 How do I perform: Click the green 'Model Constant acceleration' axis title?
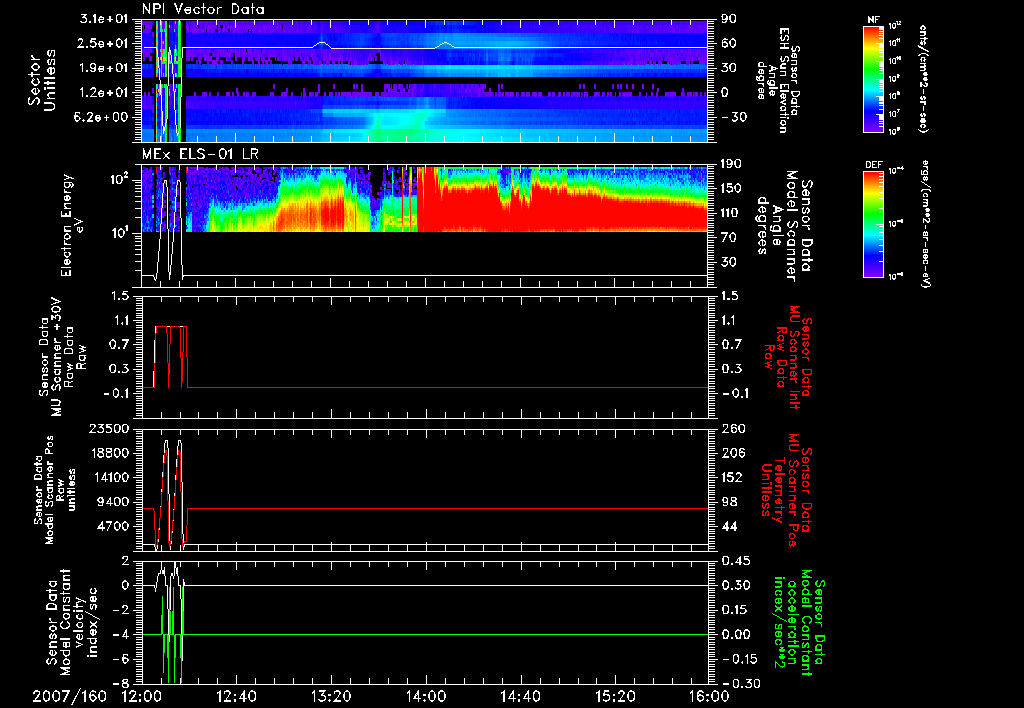coord(800,622)
